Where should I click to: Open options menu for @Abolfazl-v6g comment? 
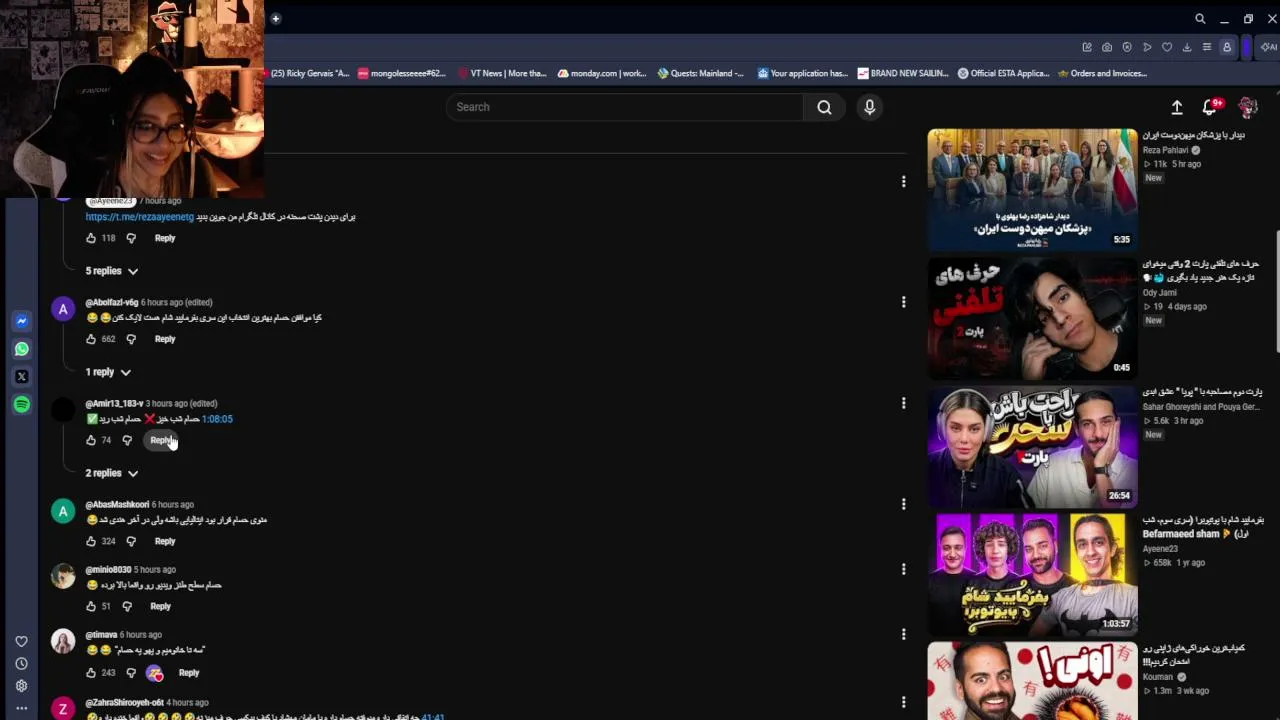coord(903,302)
